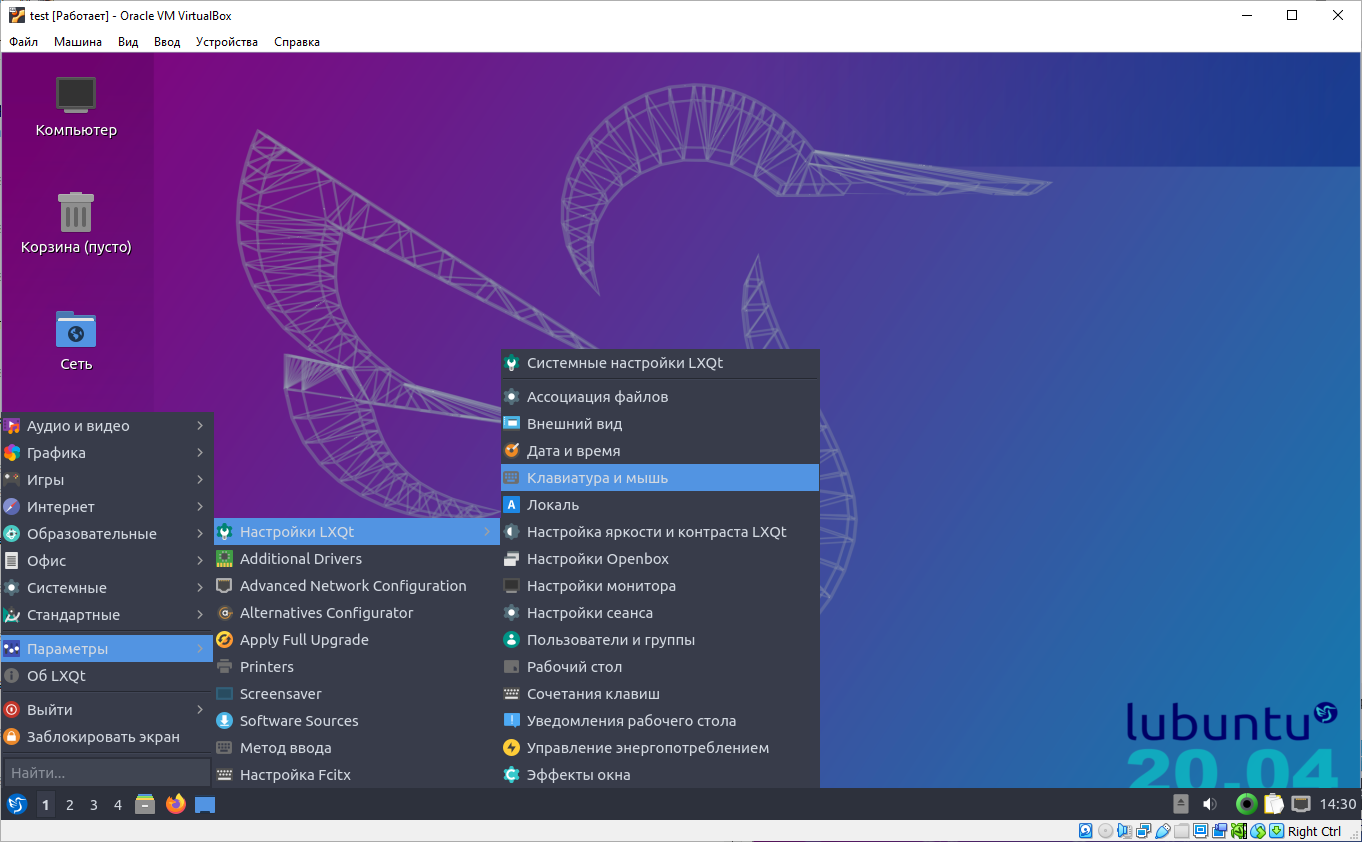Expand the Графика category arrow
Screen dimensions: 1362x842
pos(200,453)
